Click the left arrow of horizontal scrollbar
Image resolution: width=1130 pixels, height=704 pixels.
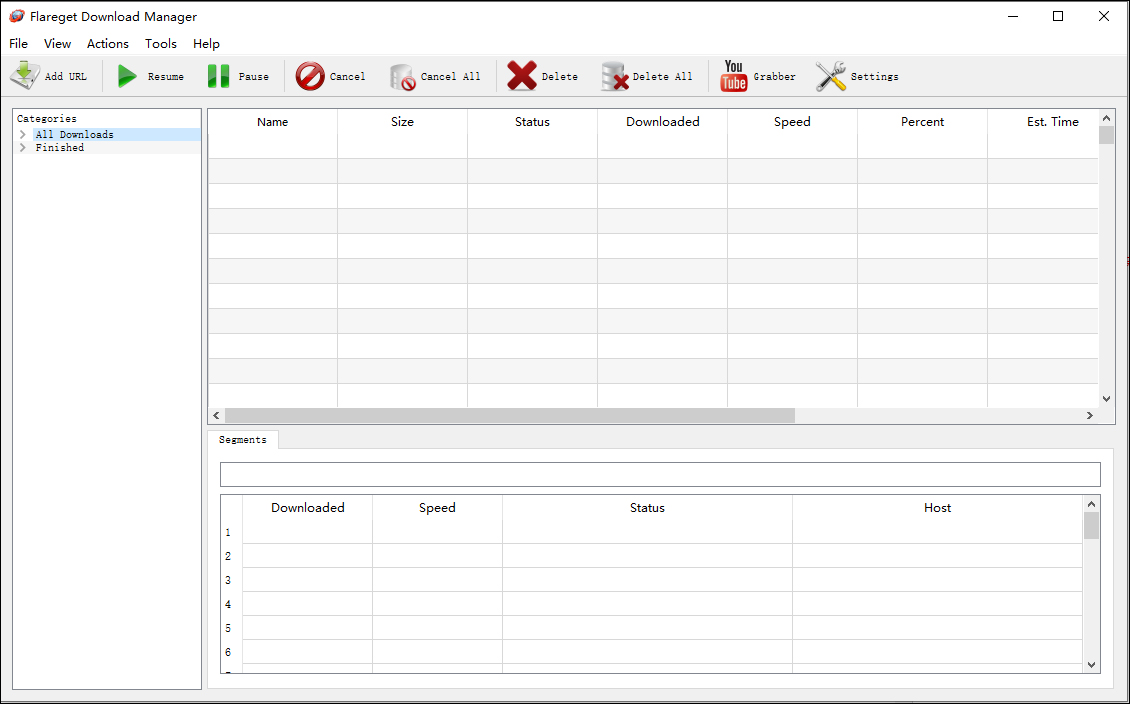point(216,416)
